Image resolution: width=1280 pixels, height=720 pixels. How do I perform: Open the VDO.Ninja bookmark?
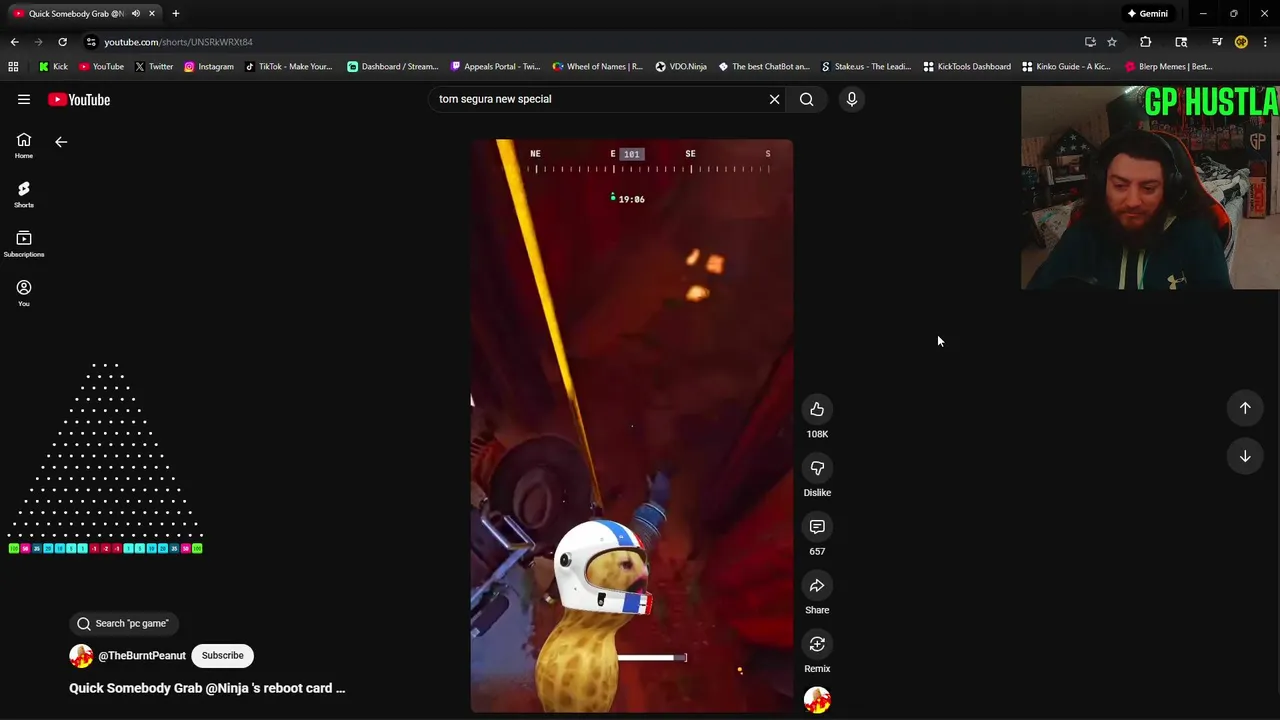click(x=681, y=67)
